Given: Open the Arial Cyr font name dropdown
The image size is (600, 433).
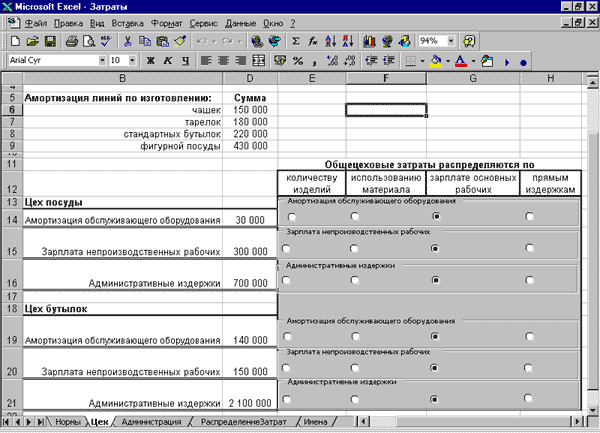Looking at the screenshot, I should pyautogui.click(x=102, y=60).
